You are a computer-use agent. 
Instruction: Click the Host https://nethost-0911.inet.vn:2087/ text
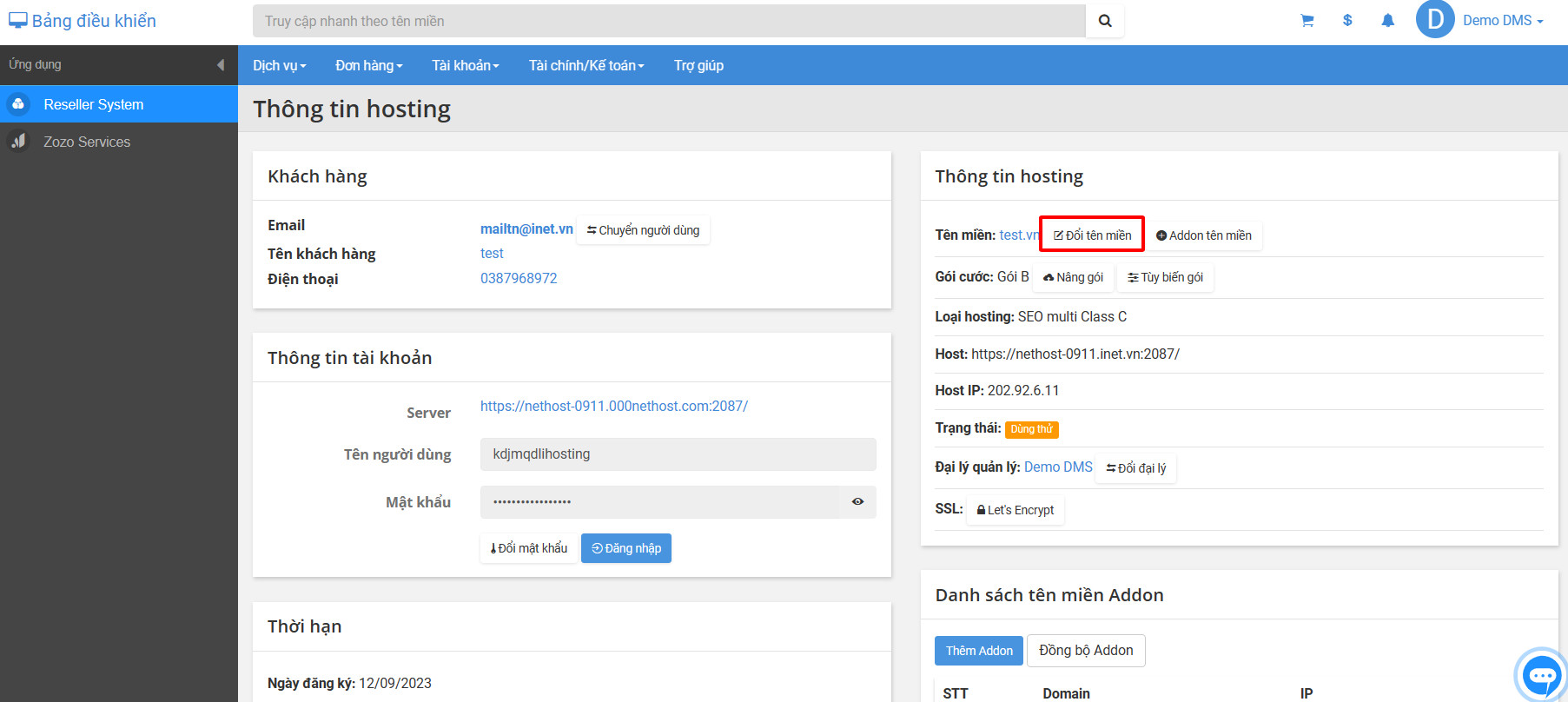(x=1057, y=354)
